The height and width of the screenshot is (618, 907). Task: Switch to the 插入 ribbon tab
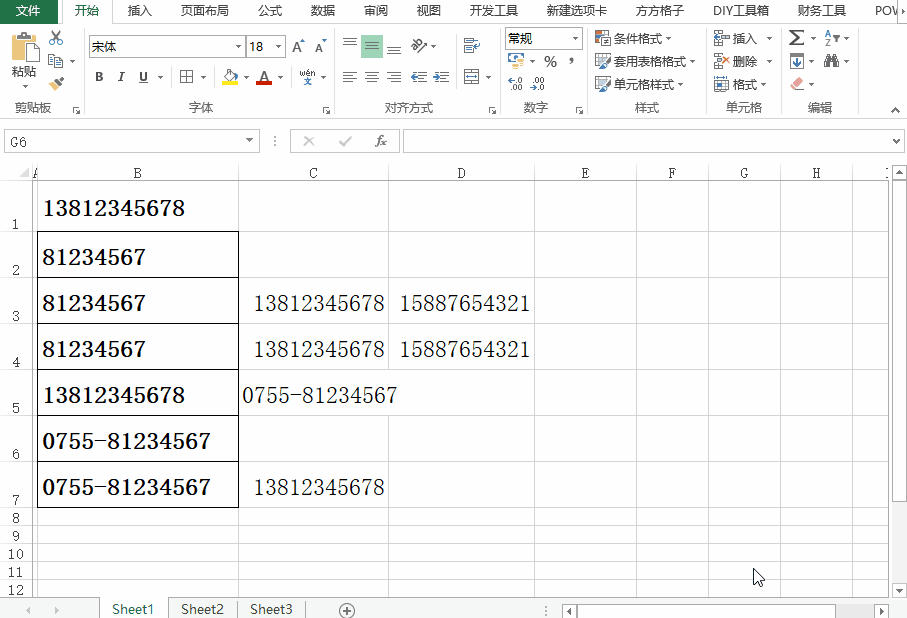pyautogui.click(x=140, y=11)
